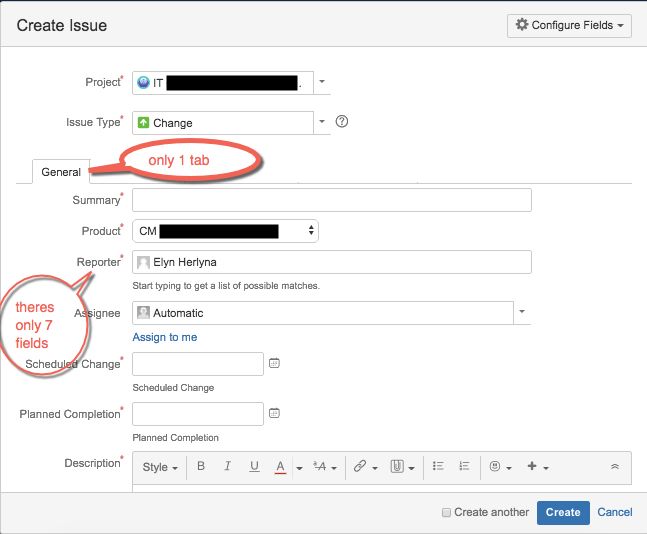Open the Style dropdown in the editor
Viewport: 647px width, 534px height.
pos(160,467)
